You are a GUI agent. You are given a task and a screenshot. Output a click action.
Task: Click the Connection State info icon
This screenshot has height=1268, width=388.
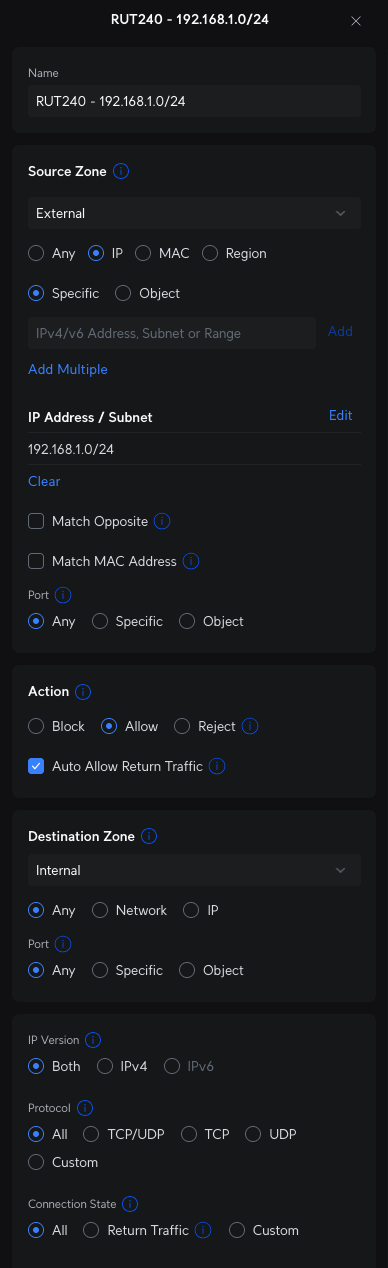(x=129, y=1204)
